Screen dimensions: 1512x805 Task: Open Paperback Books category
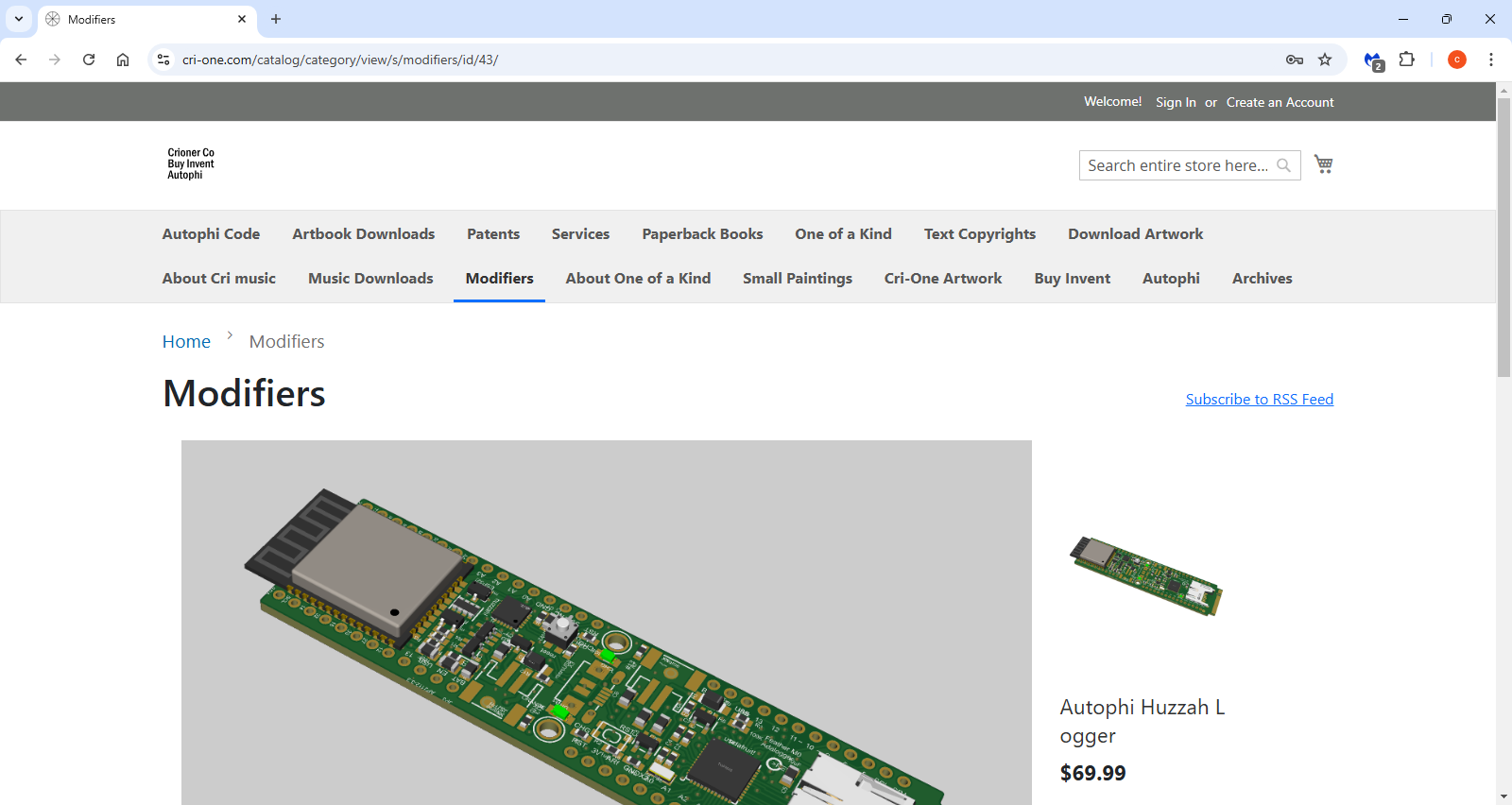(702, 233)
